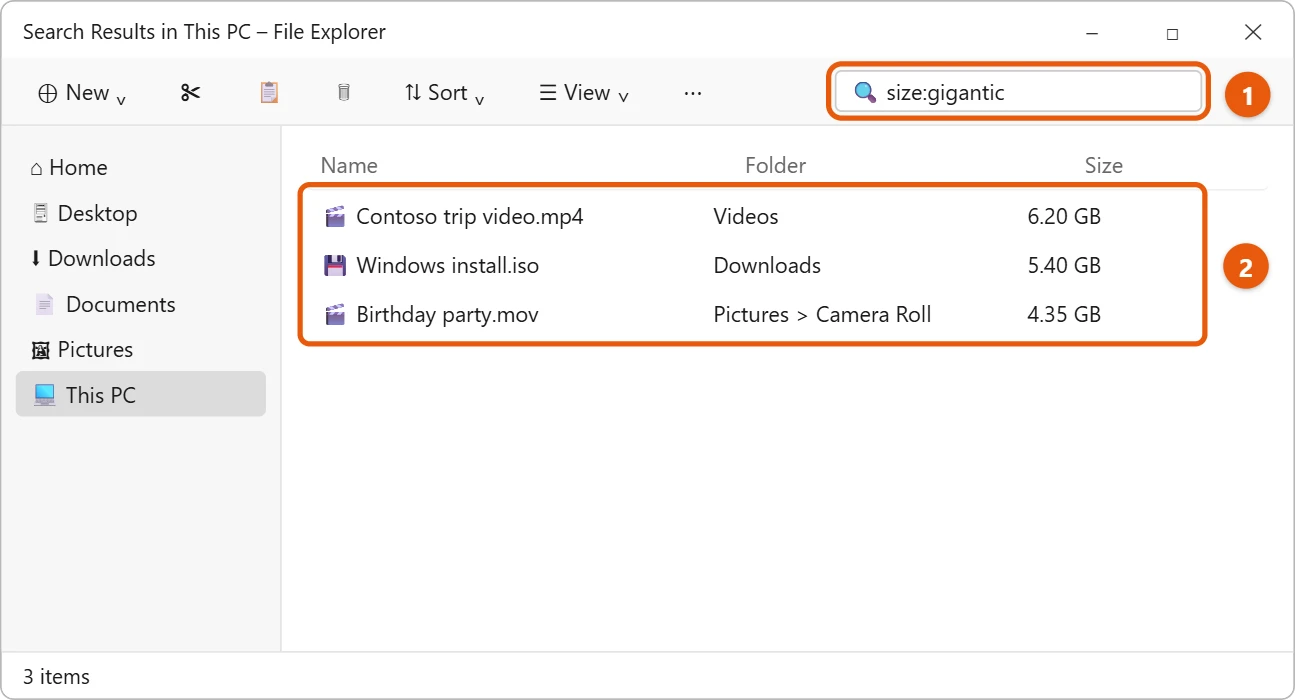This screenshot has height=700, width=1295.
Task: Click the Cut scissors icon
Action: coord(190,93)
